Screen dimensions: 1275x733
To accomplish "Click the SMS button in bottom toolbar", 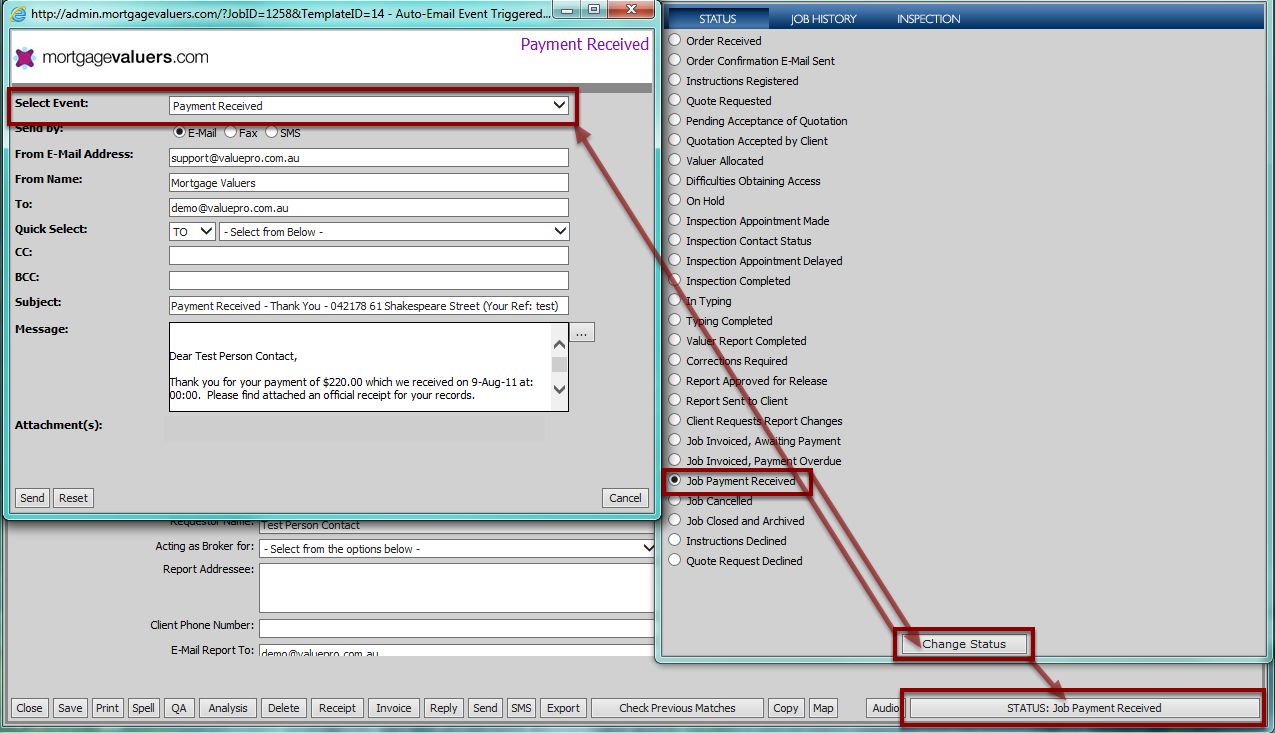I will (x=521, y=708).
